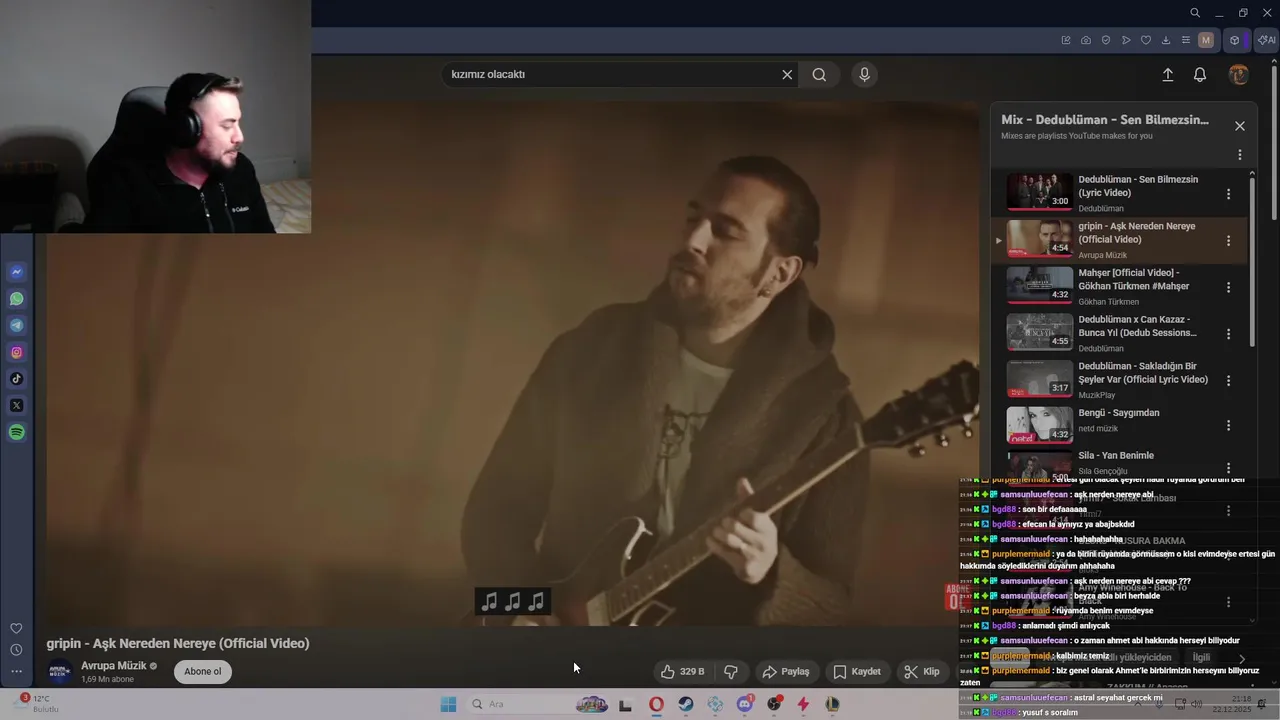Screen dimensions: 1280x720
Task: Click the Avrupa Müzik channel avatar
Action: coord(60,672)
